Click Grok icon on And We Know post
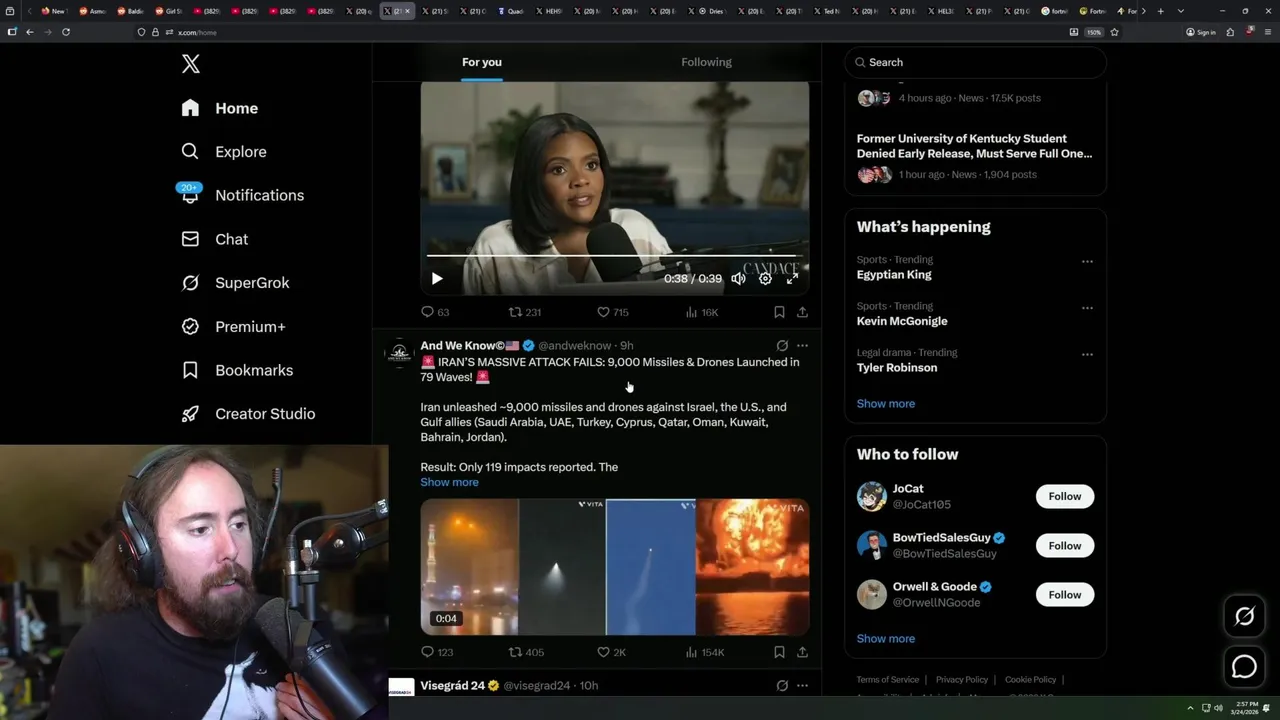This screenshot has height=720, width=1280. click(x=782, y=346)
